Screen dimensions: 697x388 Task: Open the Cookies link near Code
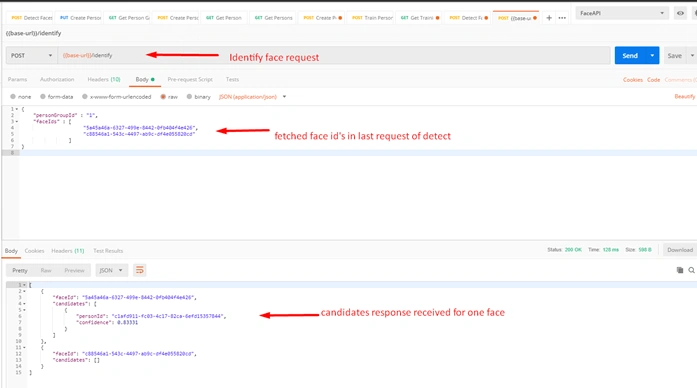(633, 80)
